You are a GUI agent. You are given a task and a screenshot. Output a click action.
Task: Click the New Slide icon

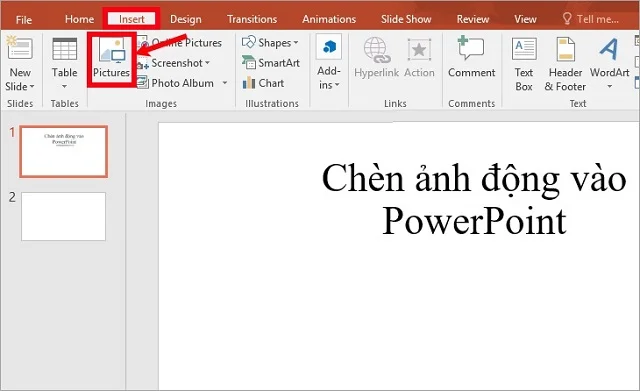coord(19,48)
